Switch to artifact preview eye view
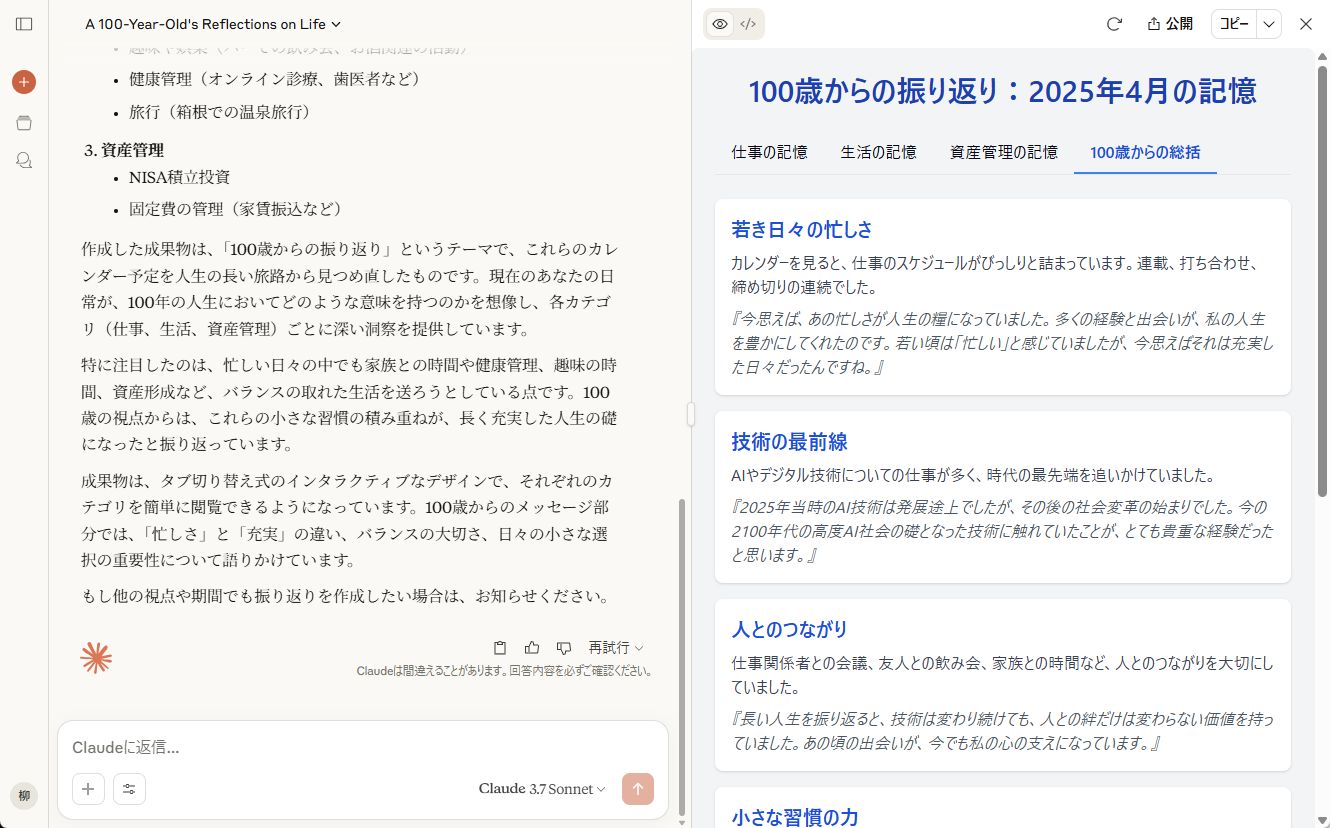This screenshot has width=1330, height=828. 720,24
